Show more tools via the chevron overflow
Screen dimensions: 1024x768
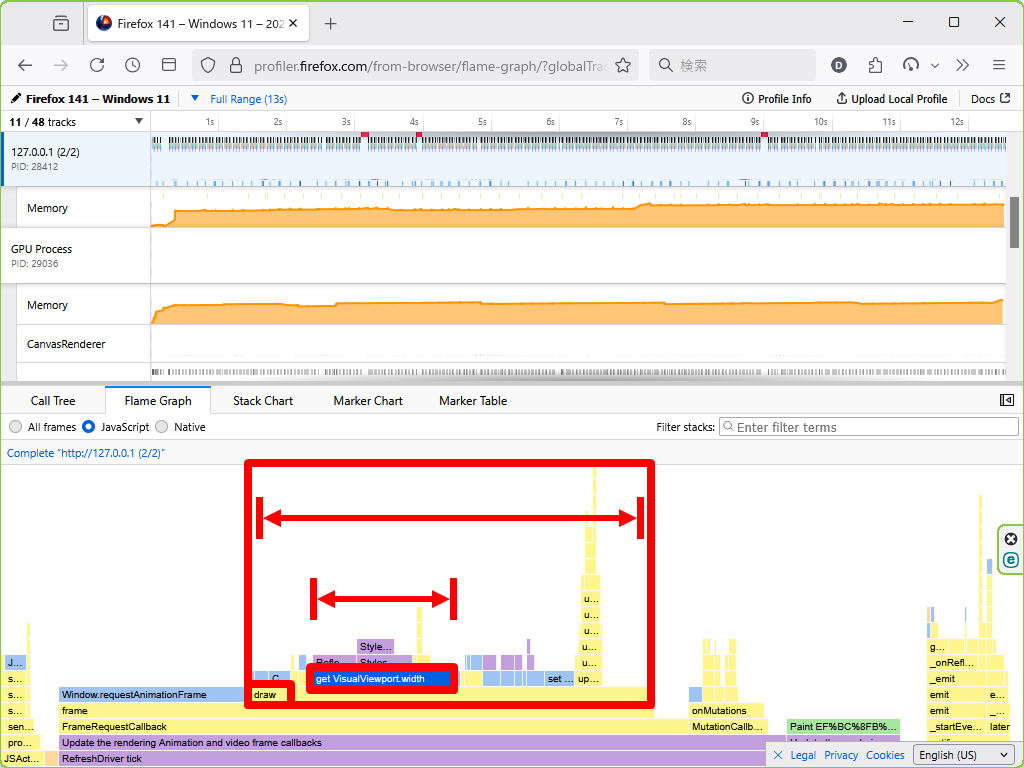963,65
